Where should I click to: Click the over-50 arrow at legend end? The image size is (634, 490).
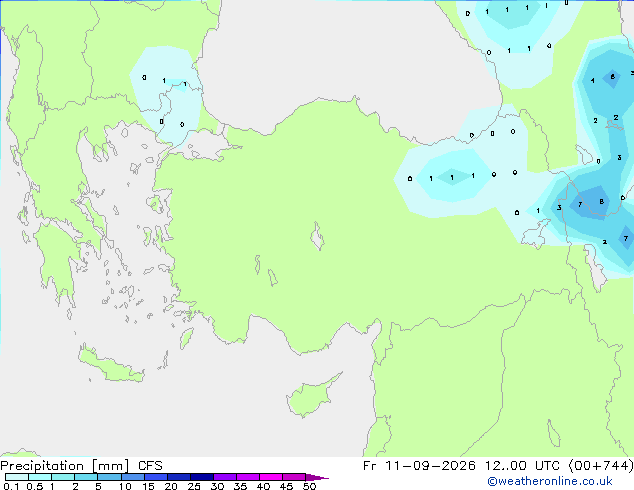[317, 477]
